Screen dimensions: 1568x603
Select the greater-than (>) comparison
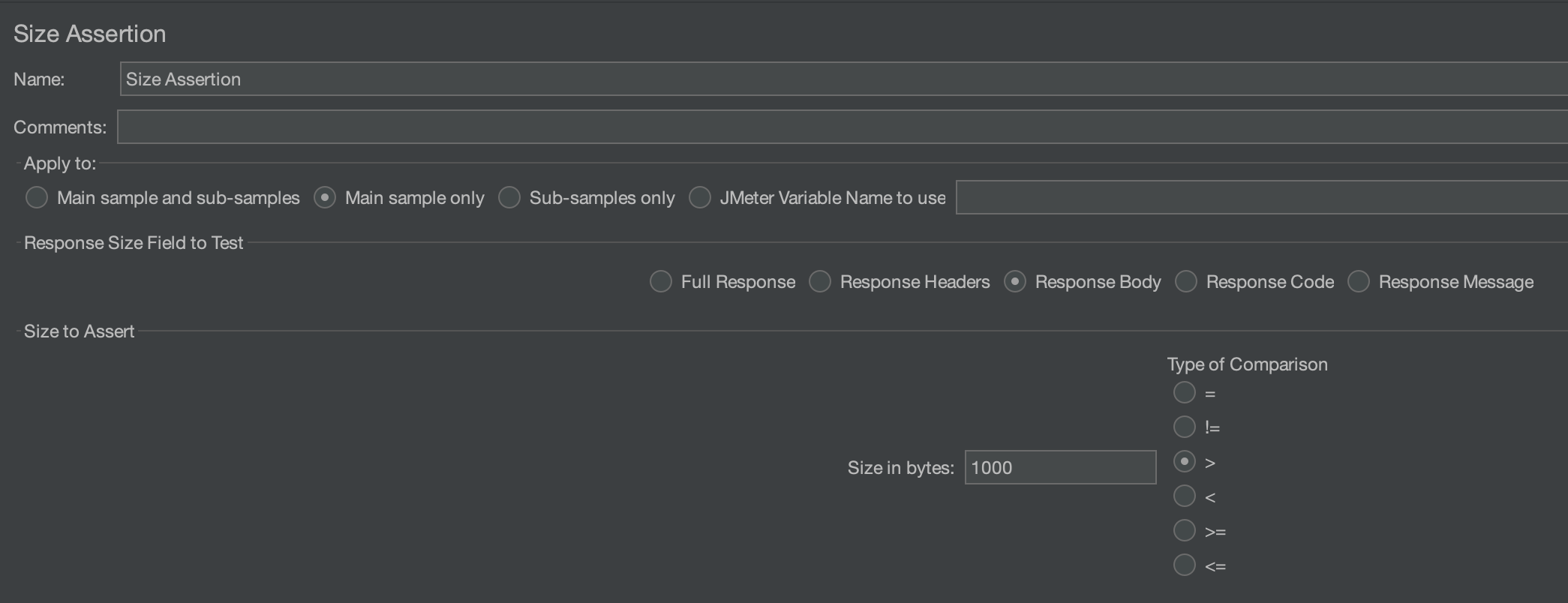coord(1185,462)
